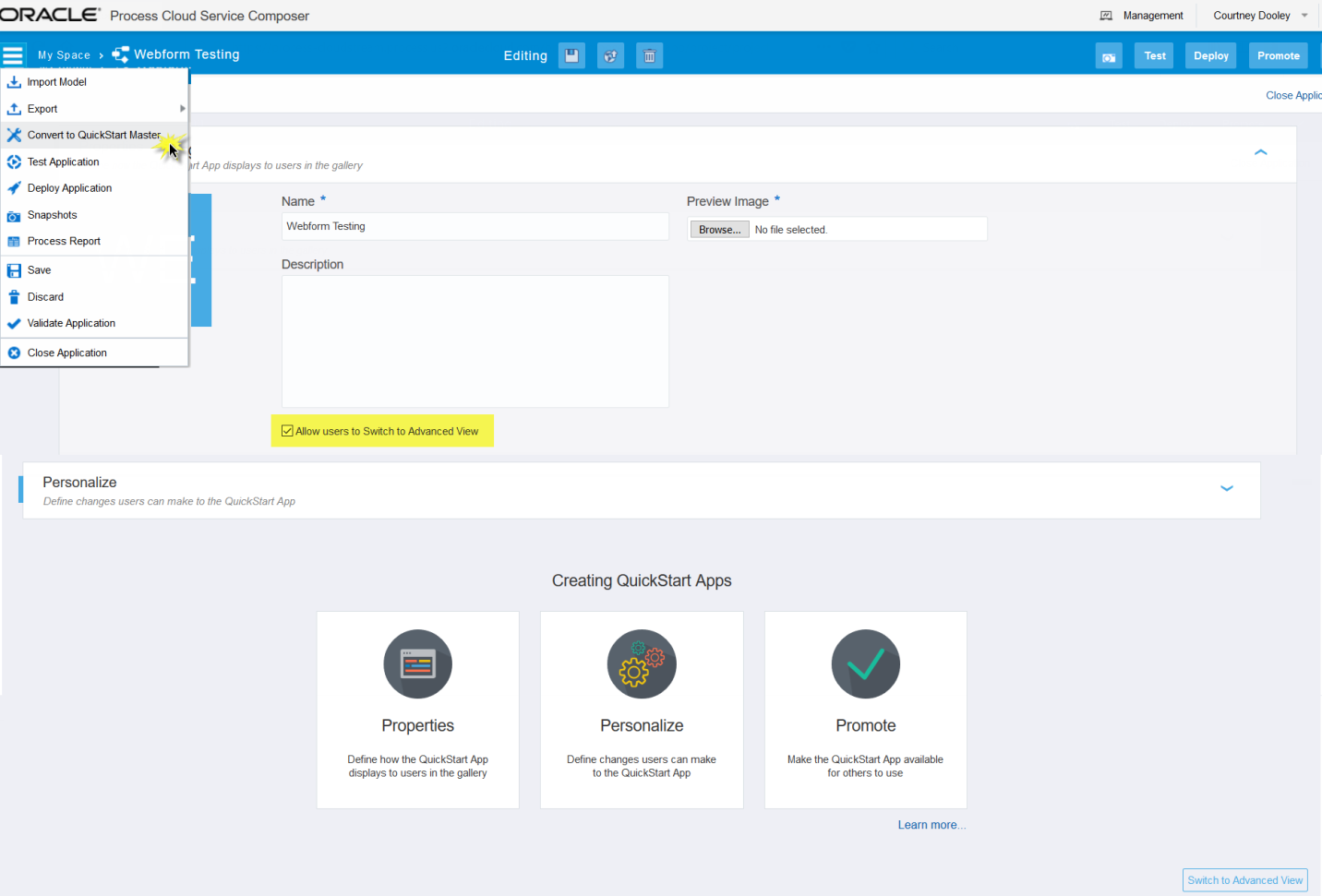Collapse the Properties section chevron
Viewport: 1322px width, 896px height.
[1260, 151]
